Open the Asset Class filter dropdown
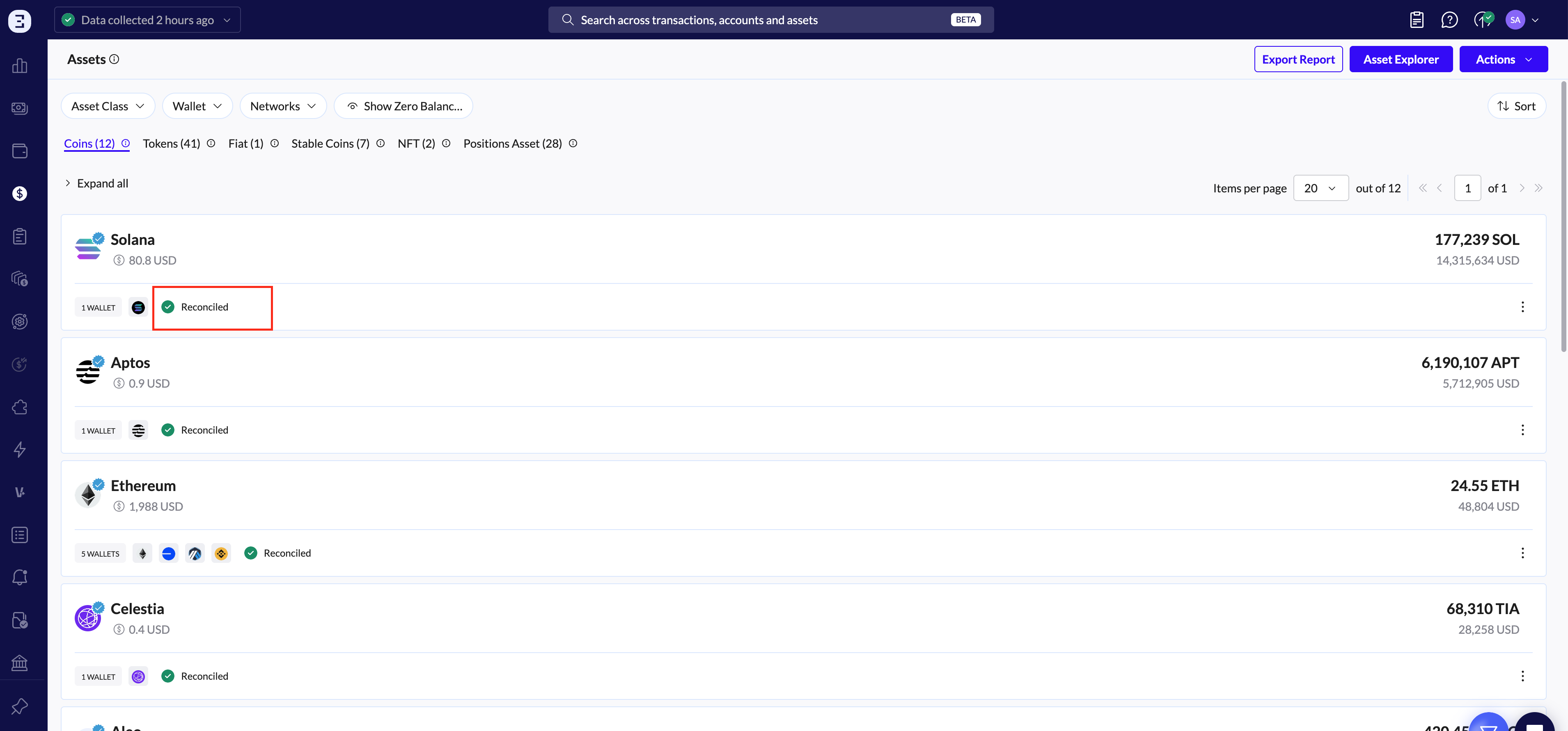This screenshot has height=731, width=1568. click(108, 106)
